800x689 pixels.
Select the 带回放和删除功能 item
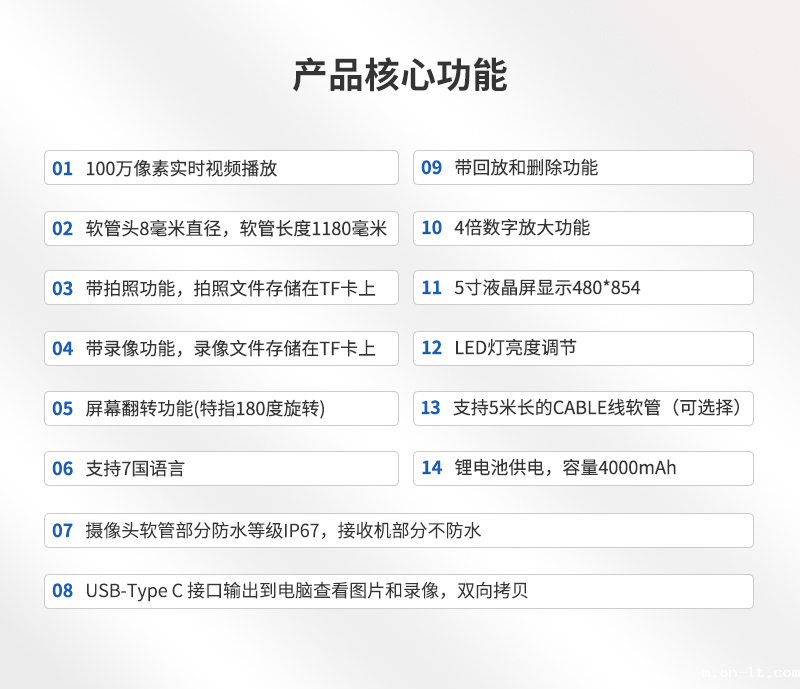583,168
